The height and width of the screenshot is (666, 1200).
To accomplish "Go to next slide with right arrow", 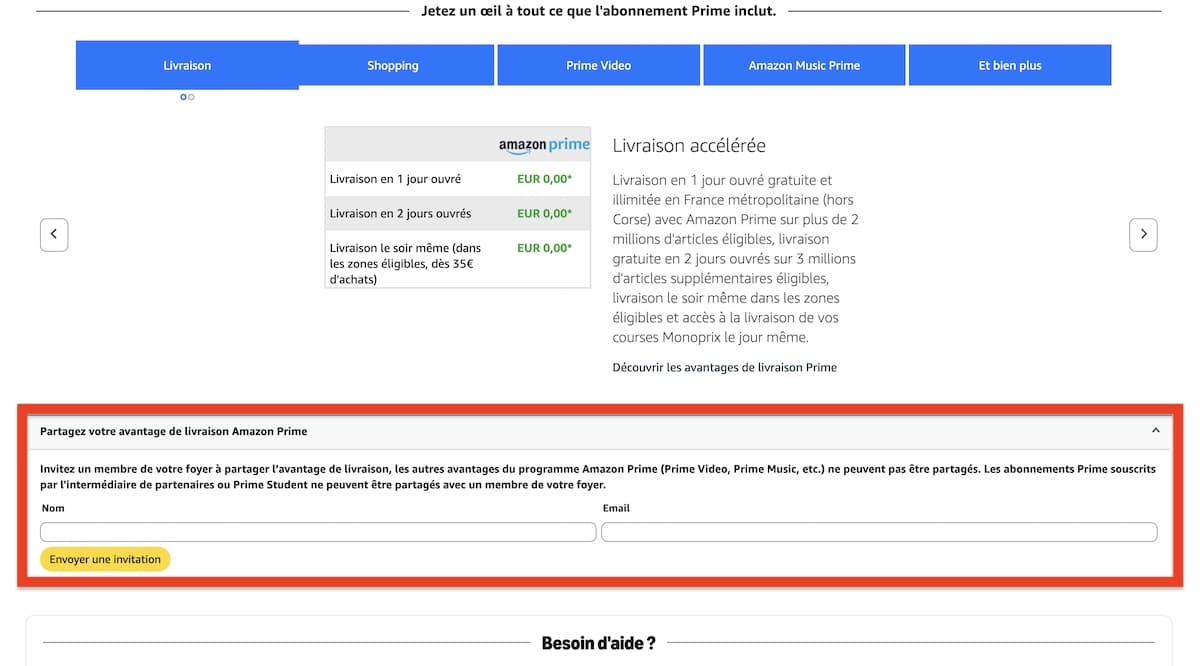I will tap(1143, 234).
